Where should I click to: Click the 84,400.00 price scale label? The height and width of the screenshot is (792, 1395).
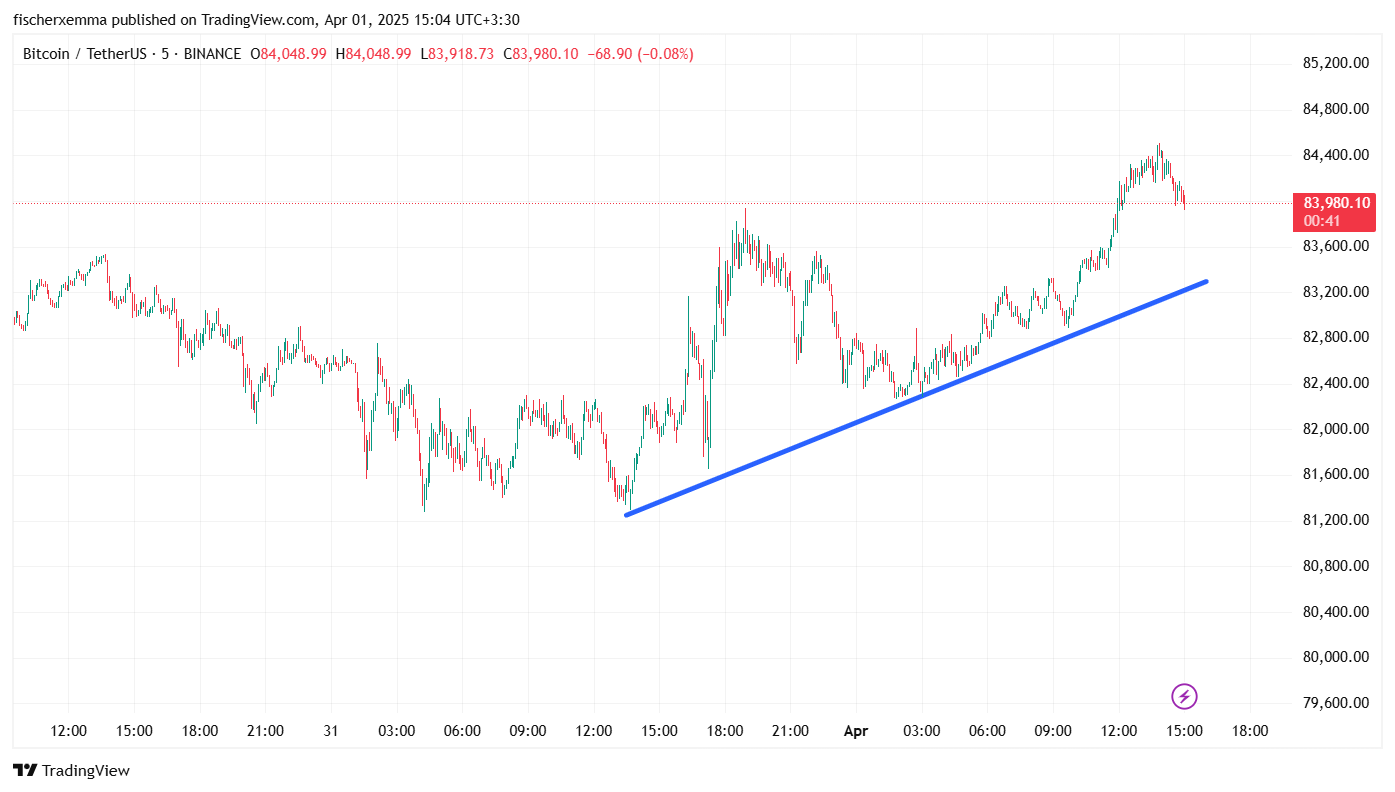(1335, 155)
